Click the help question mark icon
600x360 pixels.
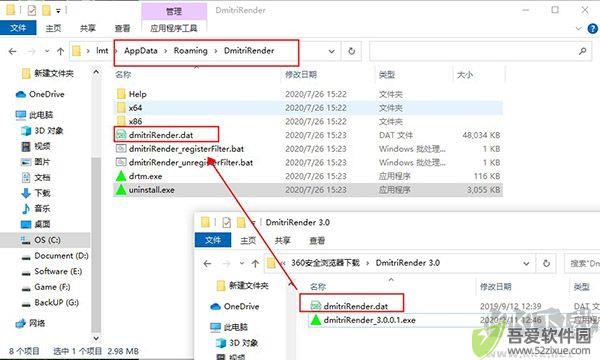[x=592, y=28]
